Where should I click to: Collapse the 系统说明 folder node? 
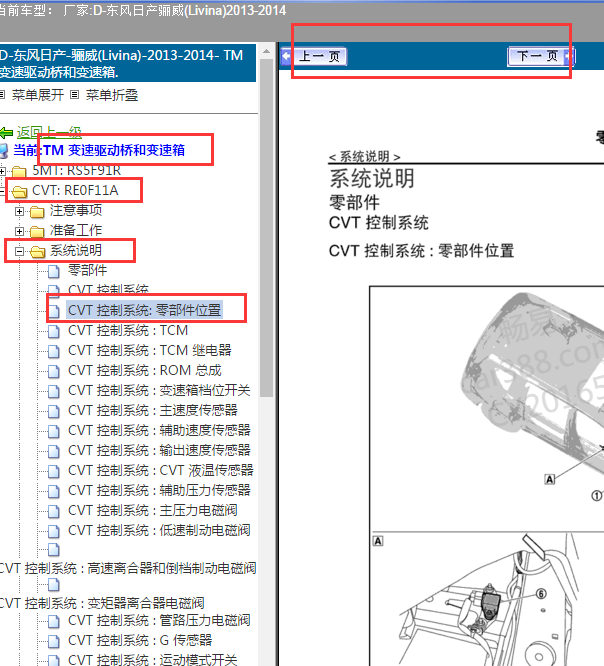tap(19, 251)
